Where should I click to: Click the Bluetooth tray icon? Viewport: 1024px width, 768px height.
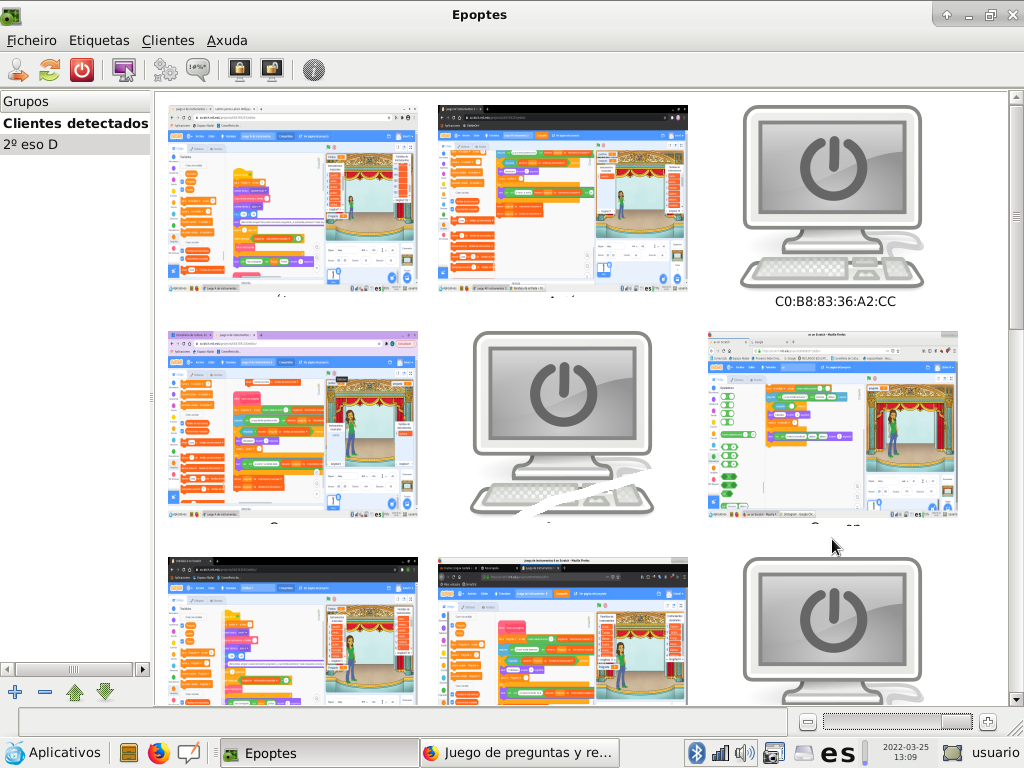(x=697, y=754)
